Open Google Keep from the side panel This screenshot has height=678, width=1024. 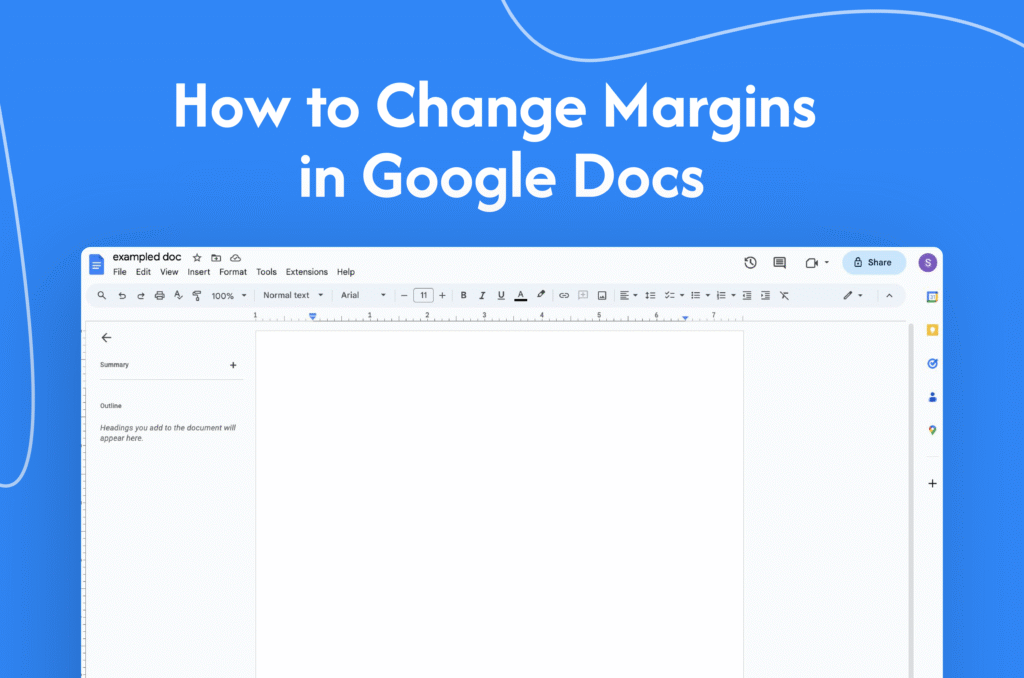point(931,330)
